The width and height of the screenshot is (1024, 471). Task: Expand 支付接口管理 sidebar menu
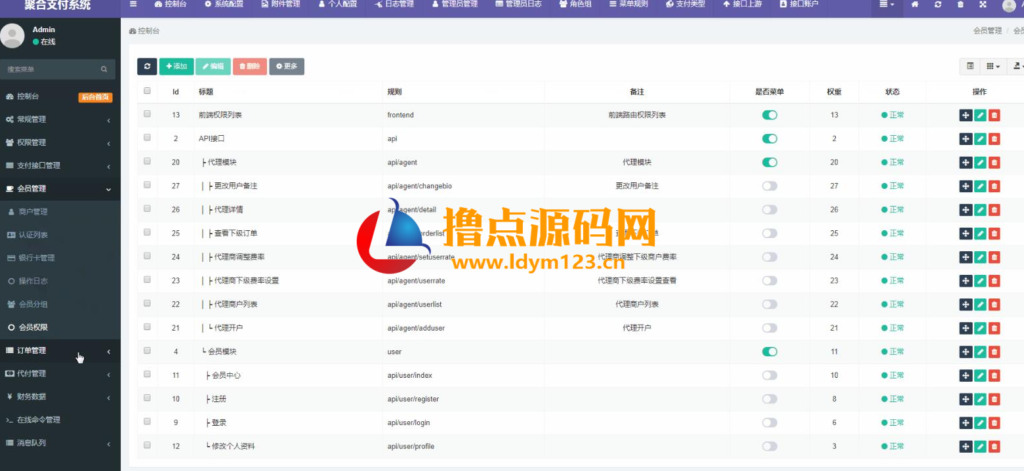(x=60, y=165)
